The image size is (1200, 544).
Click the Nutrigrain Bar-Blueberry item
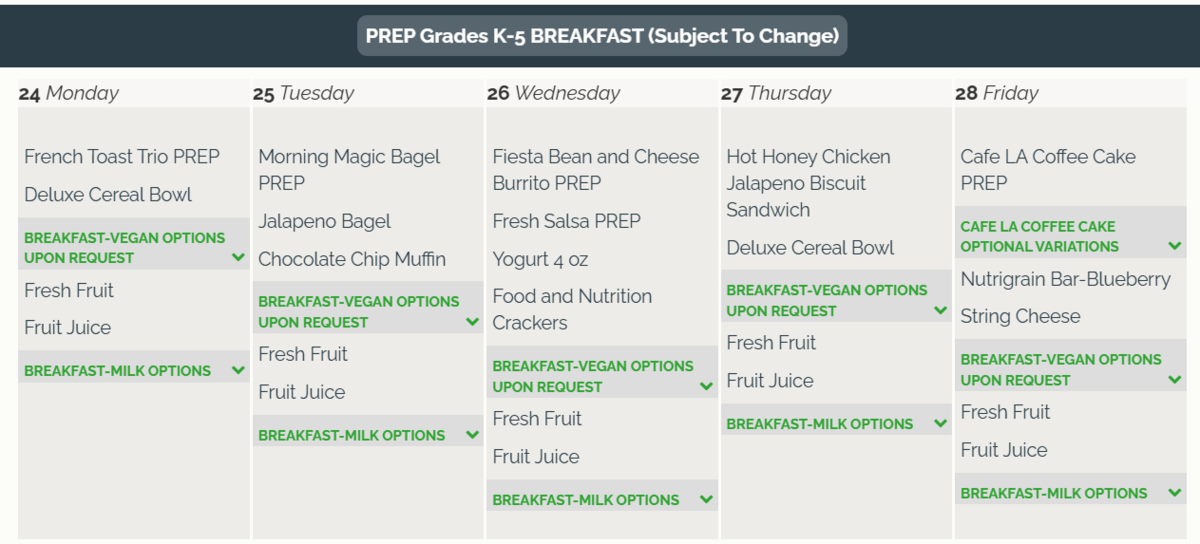1065,279
